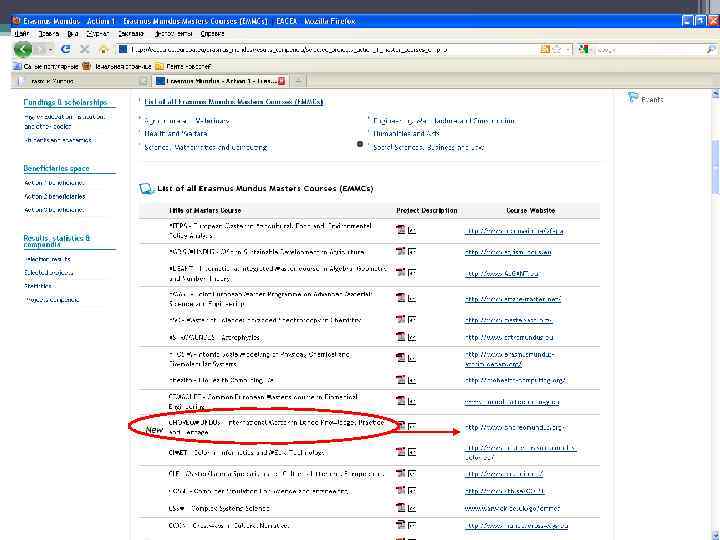Open PDF icon for Complex Systems Science row

click(x=400, y=507)
